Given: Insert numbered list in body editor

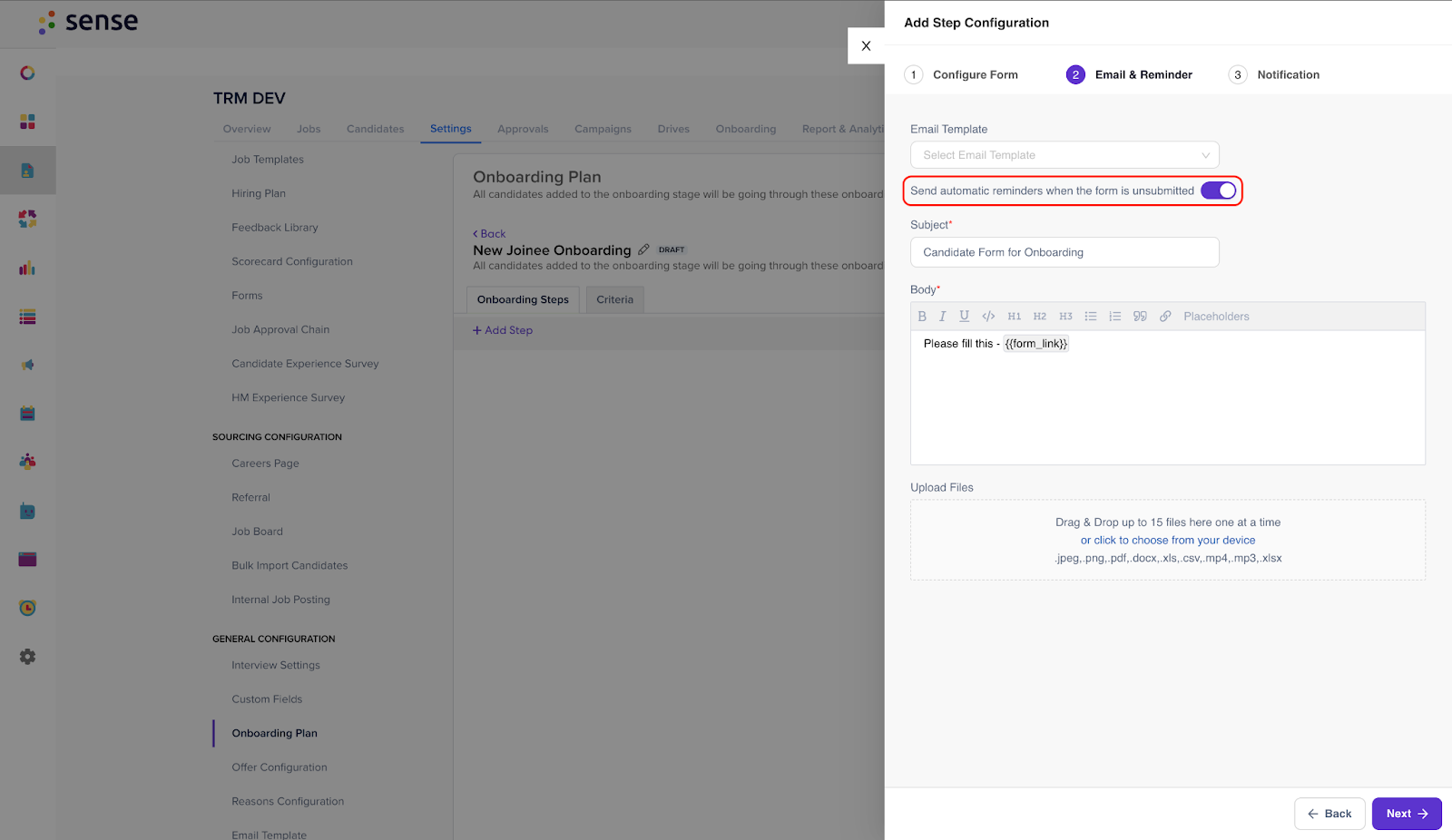Looking at the screenshot, I should [x=1115, y=317].
